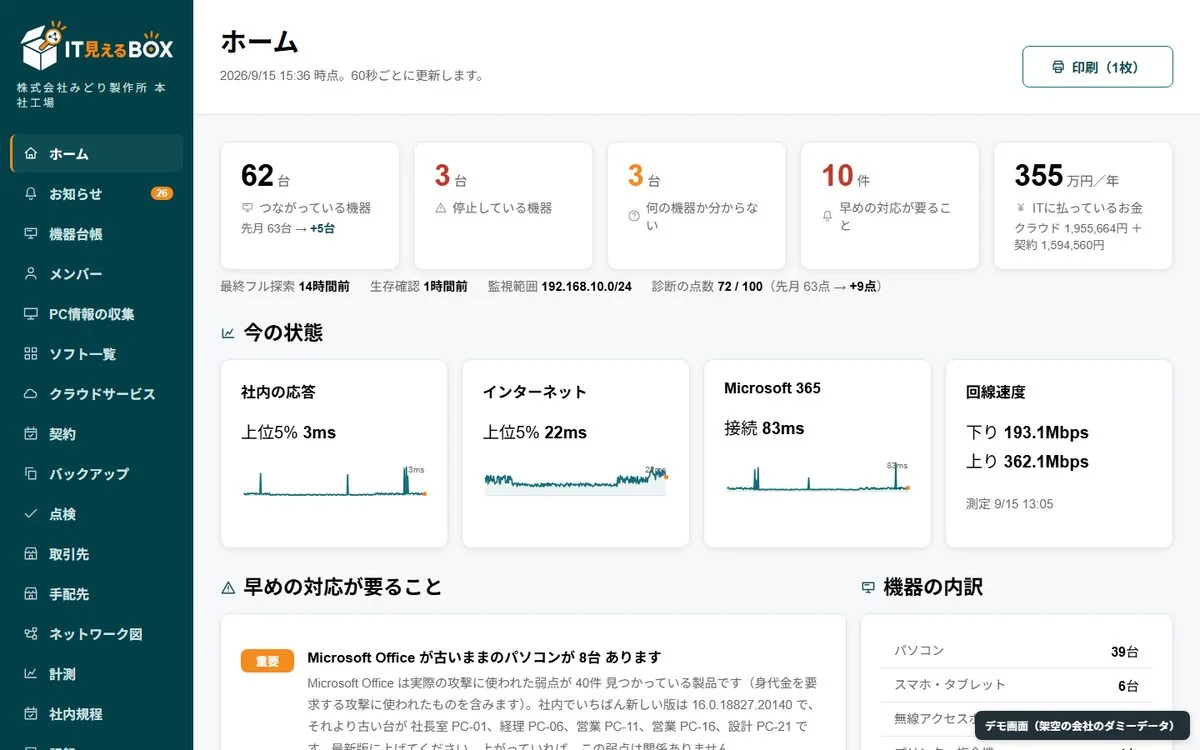1200x750 pixels.
Task: Open the Microsoft Office が古いまま alert title
Action: click(x=484, y=658)
